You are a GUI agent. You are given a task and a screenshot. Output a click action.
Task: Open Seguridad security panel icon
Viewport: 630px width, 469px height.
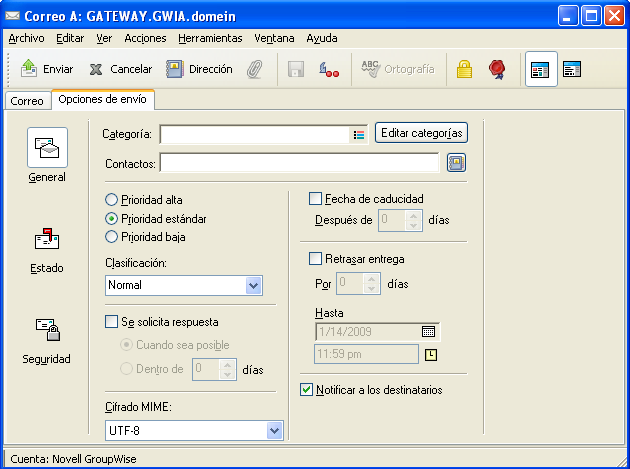47,330
